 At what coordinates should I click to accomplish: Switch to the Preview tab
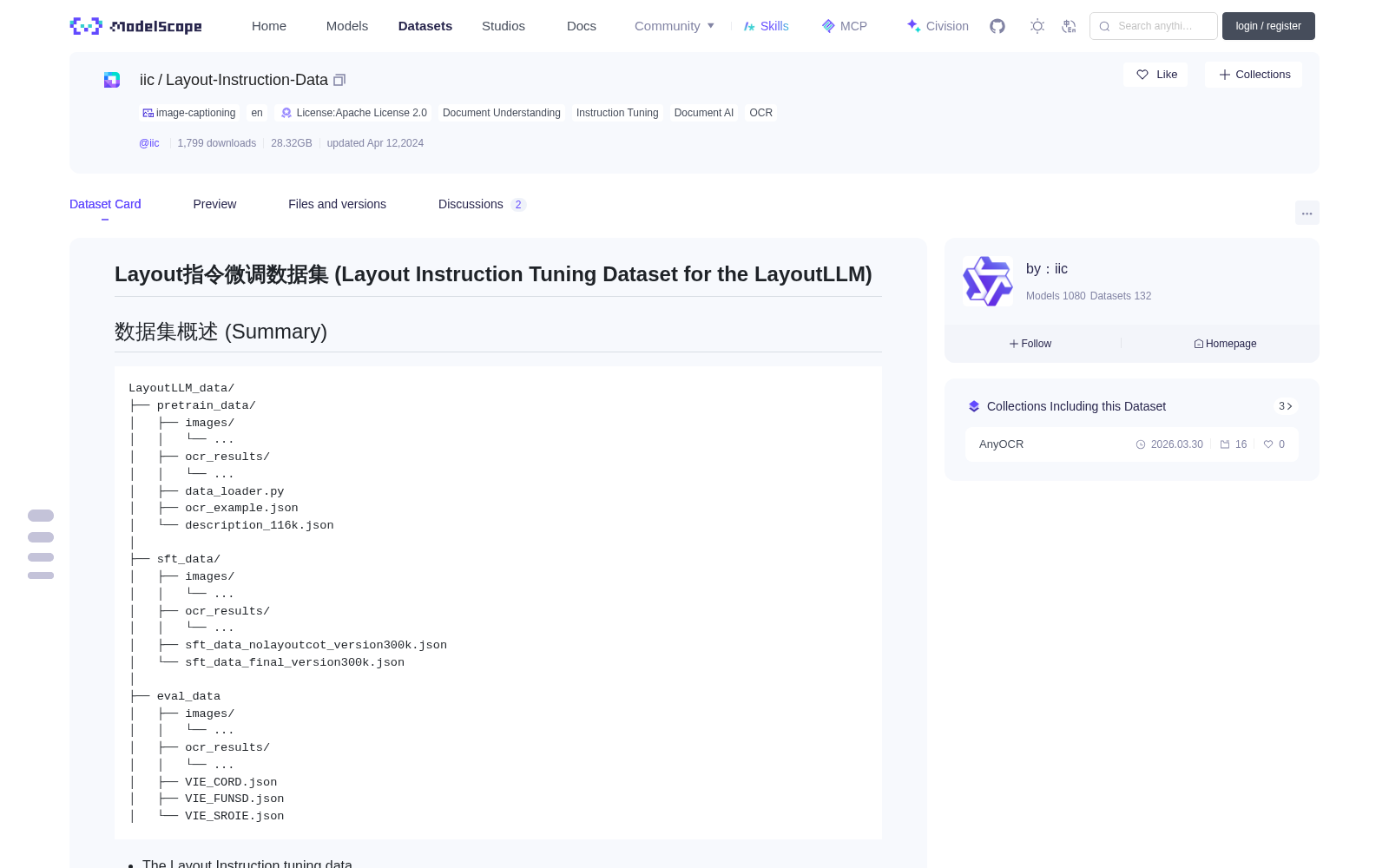[214, 204]
